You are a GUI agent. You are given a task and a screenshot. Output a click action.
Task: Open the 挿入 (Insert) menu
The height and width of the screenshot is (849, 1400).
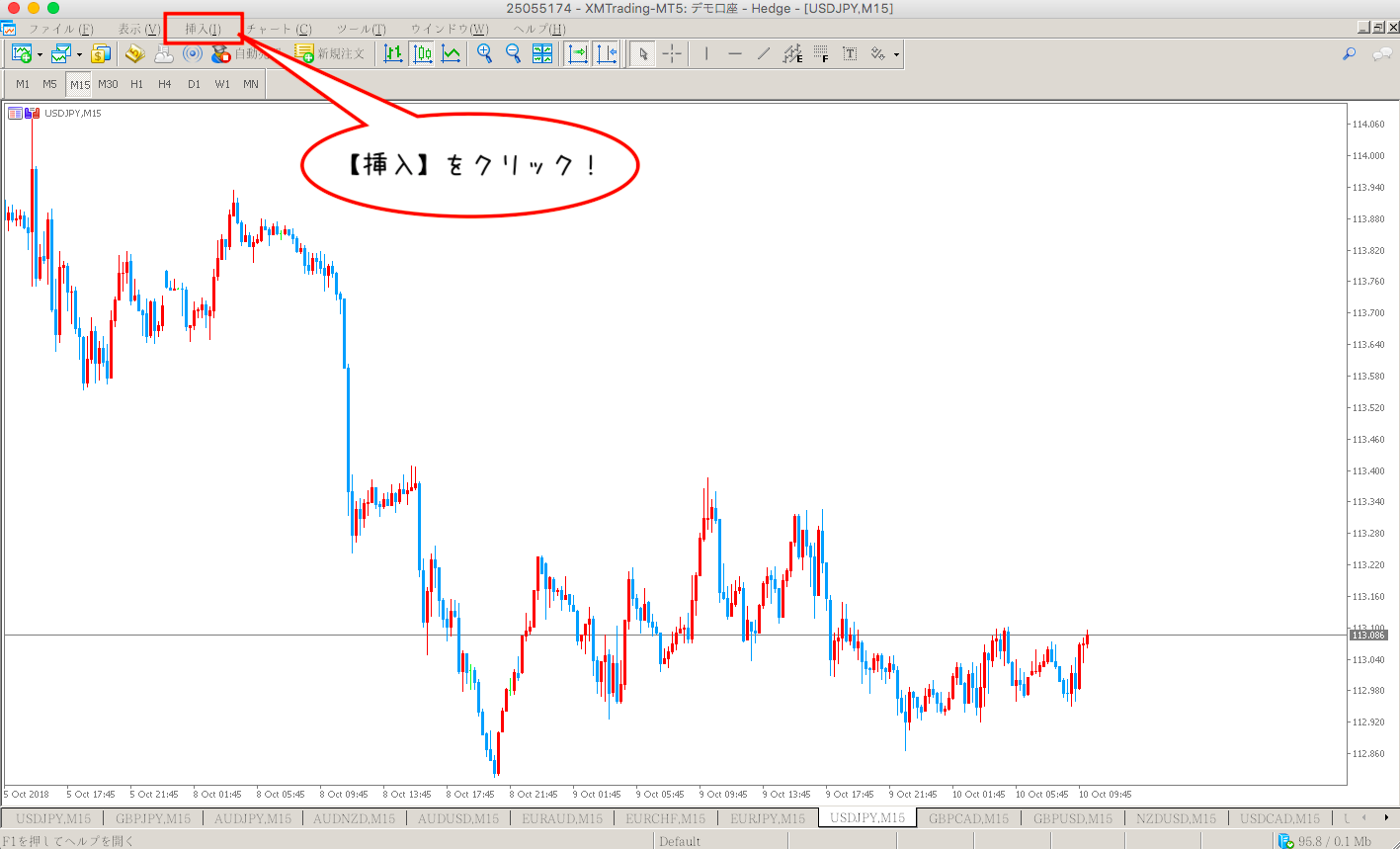(x=203, y=29)
